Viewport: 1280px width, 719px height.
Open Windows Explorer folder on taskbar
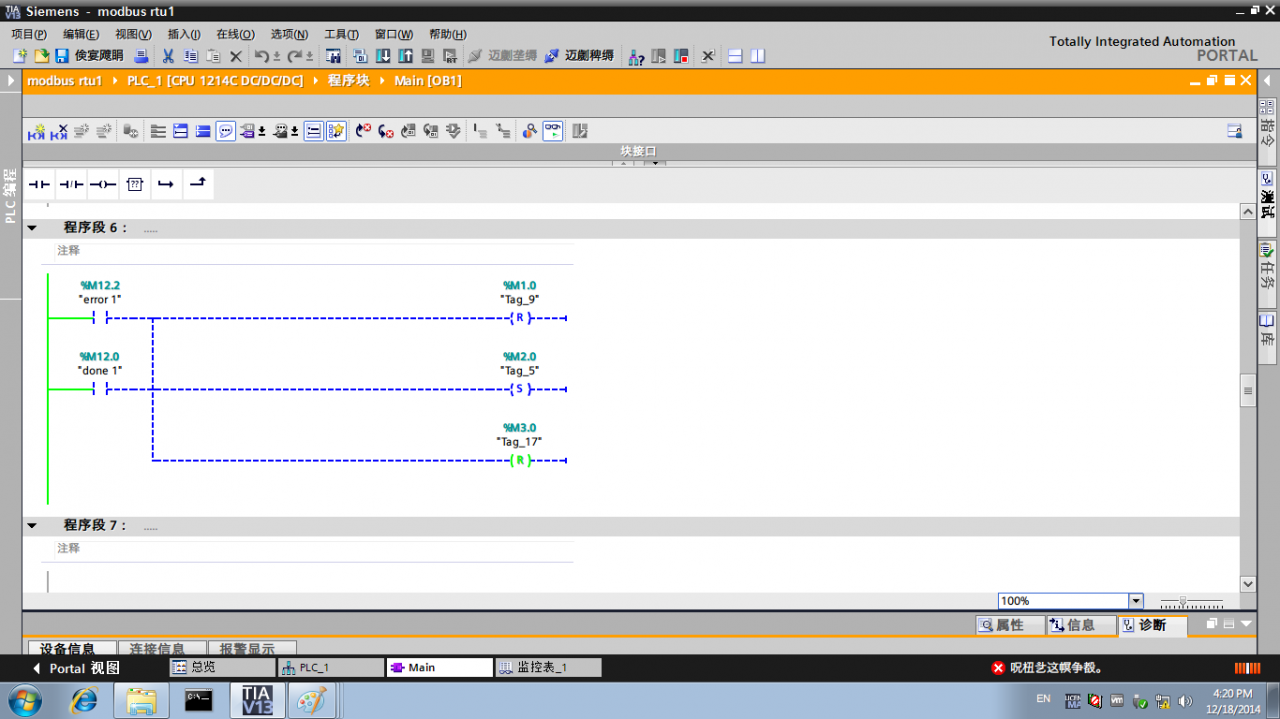click(141, 700)
